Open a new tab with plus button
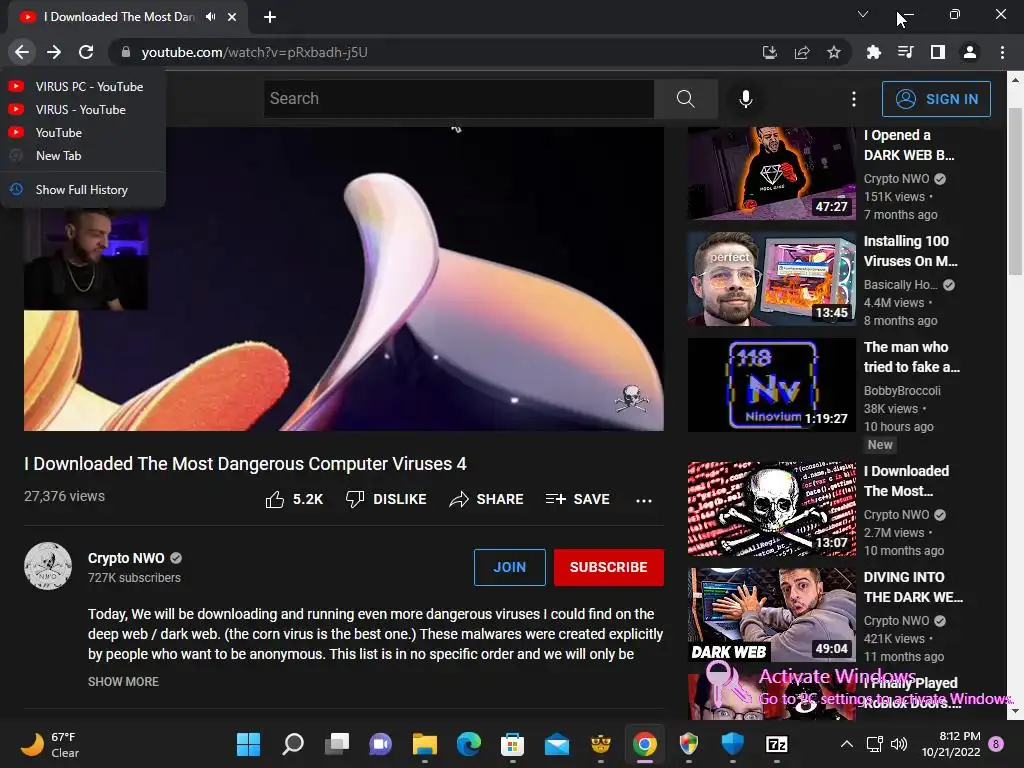Image resolution: width=1024 pixels, height=768 pixels. 270,17
